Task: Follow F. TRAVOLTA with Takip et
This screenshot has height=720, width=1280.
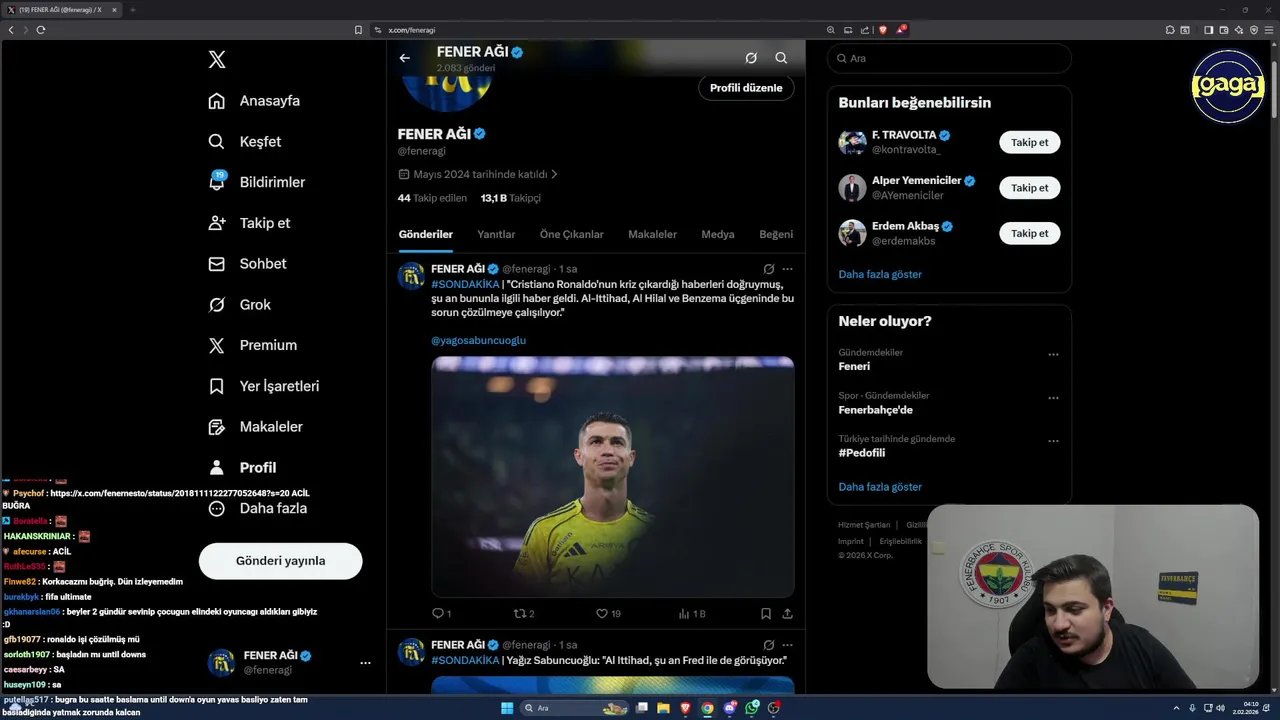Action: coord(1029,142)
